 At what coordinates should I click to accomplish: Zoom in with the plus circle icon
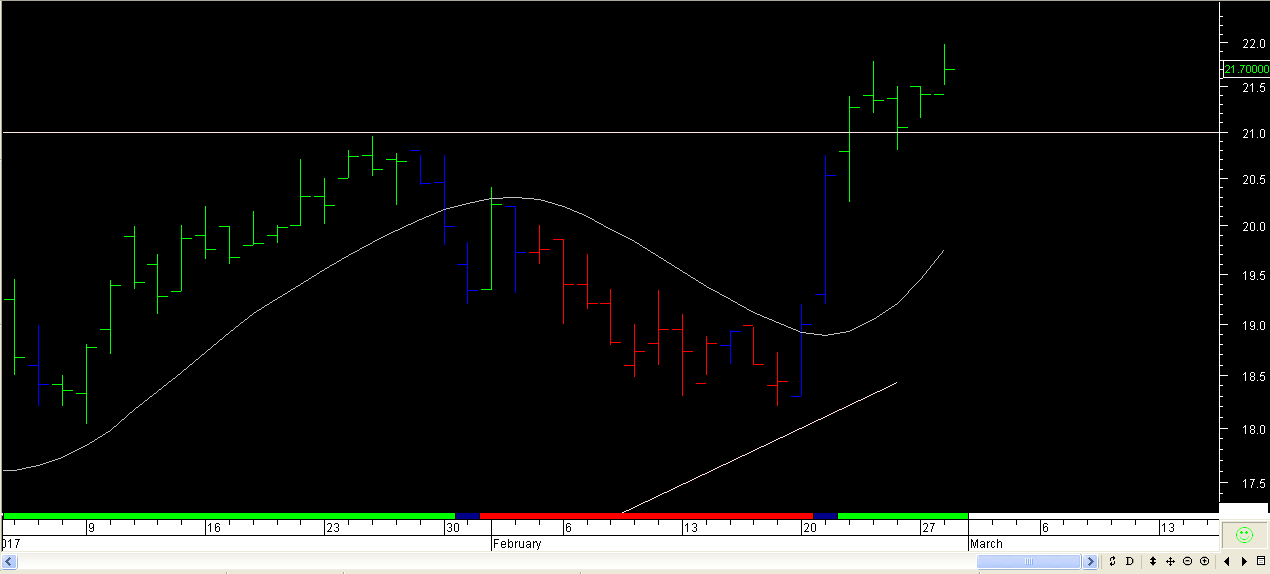click(x=1204, y=561)
